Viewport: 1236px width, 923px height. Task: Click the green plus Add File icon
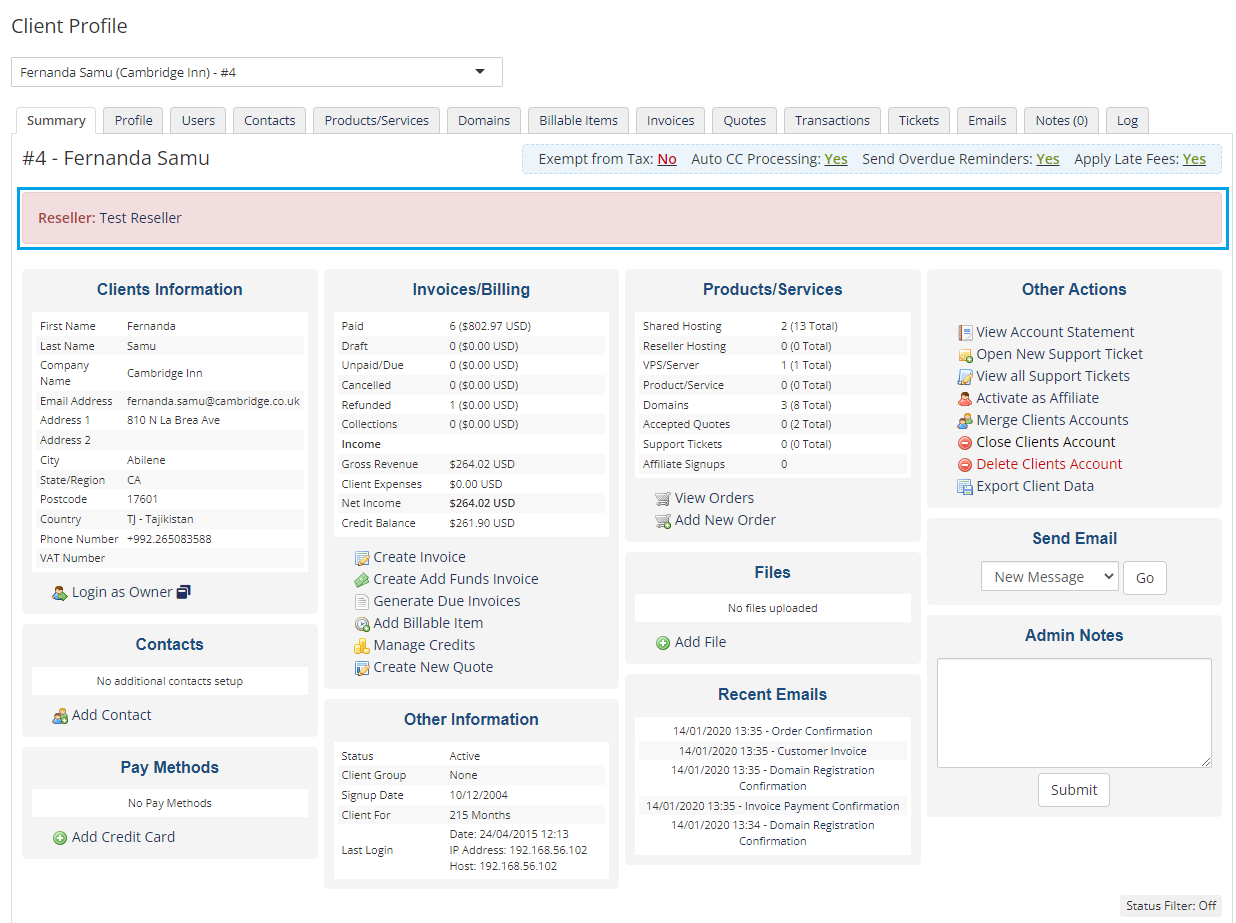(663, 643)
